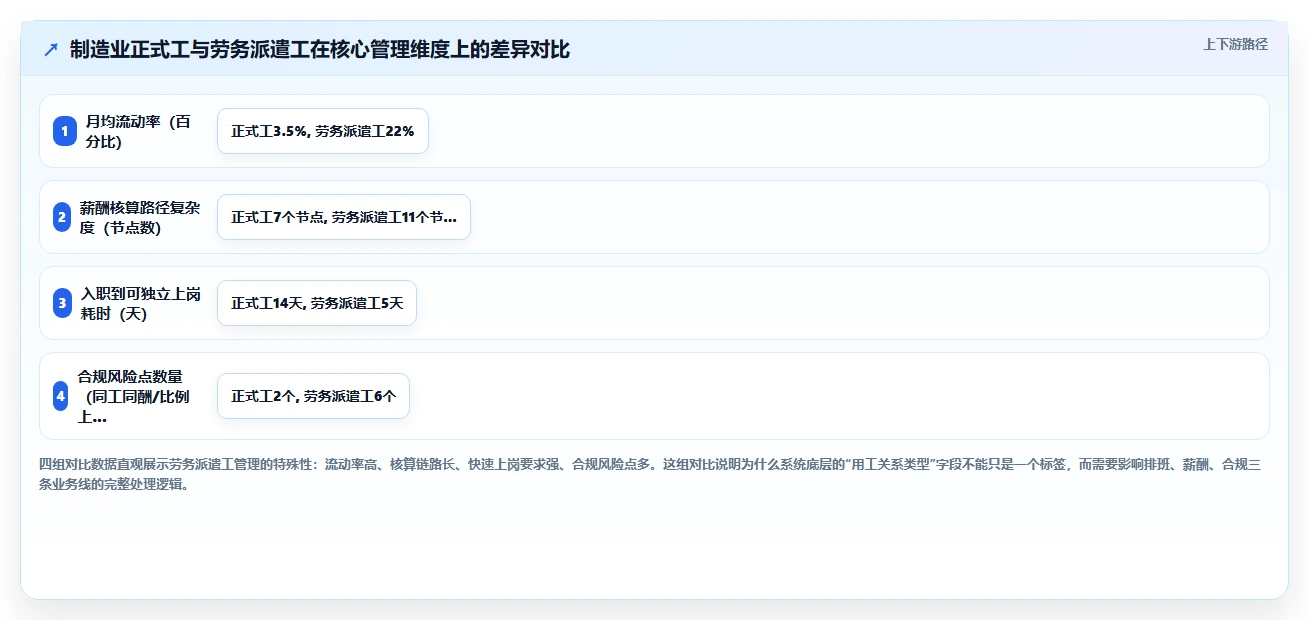Select the number 4 step badge
The width and height of the screenshot is (1309, 620).
(x=61, y=396)
